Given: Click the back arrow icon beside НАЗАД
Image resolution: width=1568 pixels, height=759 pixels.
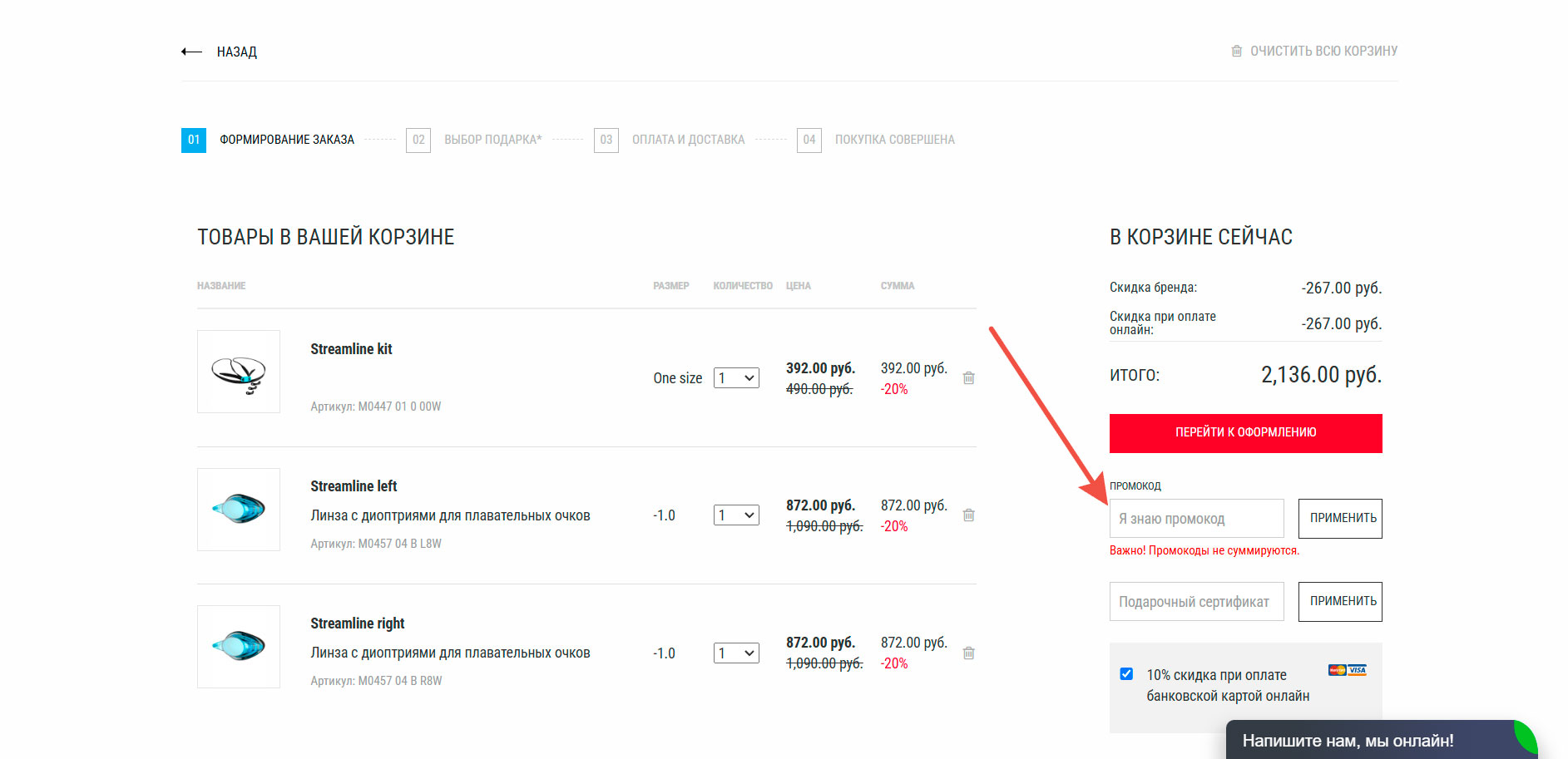Looking at the screenshot, I should coord(191,52).
